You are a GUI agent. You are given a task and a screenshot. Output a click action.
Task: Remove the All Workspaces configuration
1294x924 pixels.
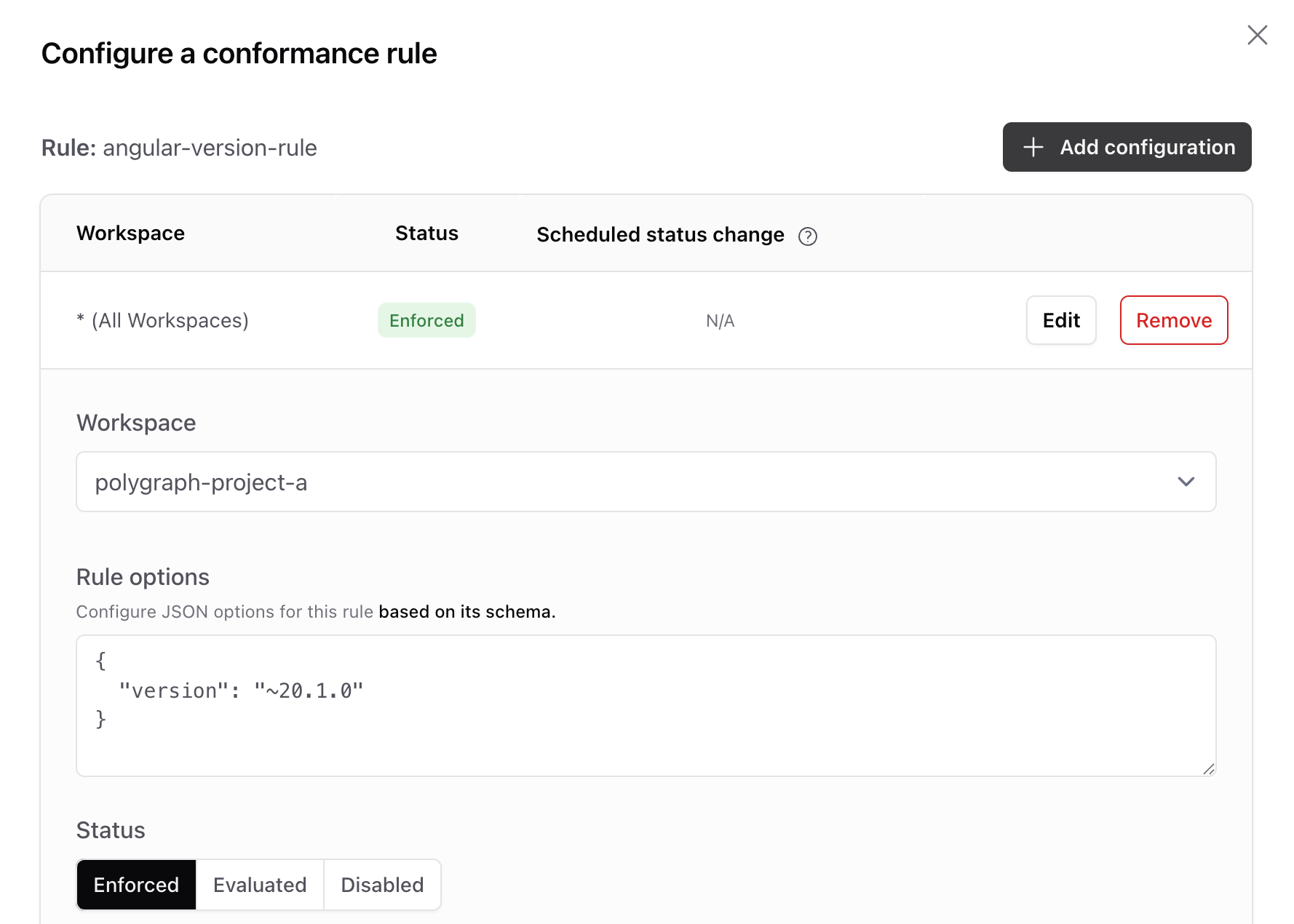(x=1173, y=320)
